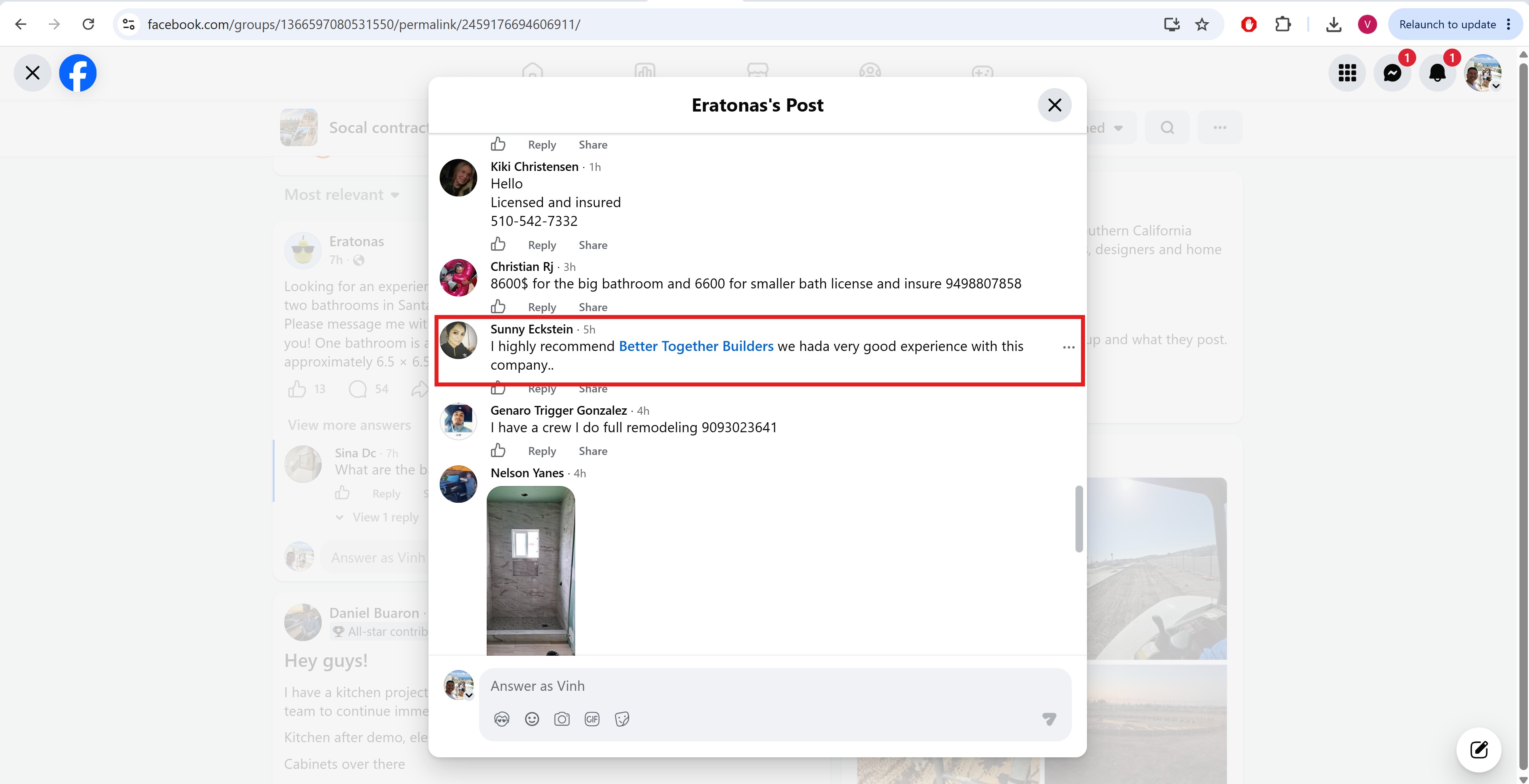Click View more answers link
This screenshot has width=1529, height=784.
click(x=349, y=425)
